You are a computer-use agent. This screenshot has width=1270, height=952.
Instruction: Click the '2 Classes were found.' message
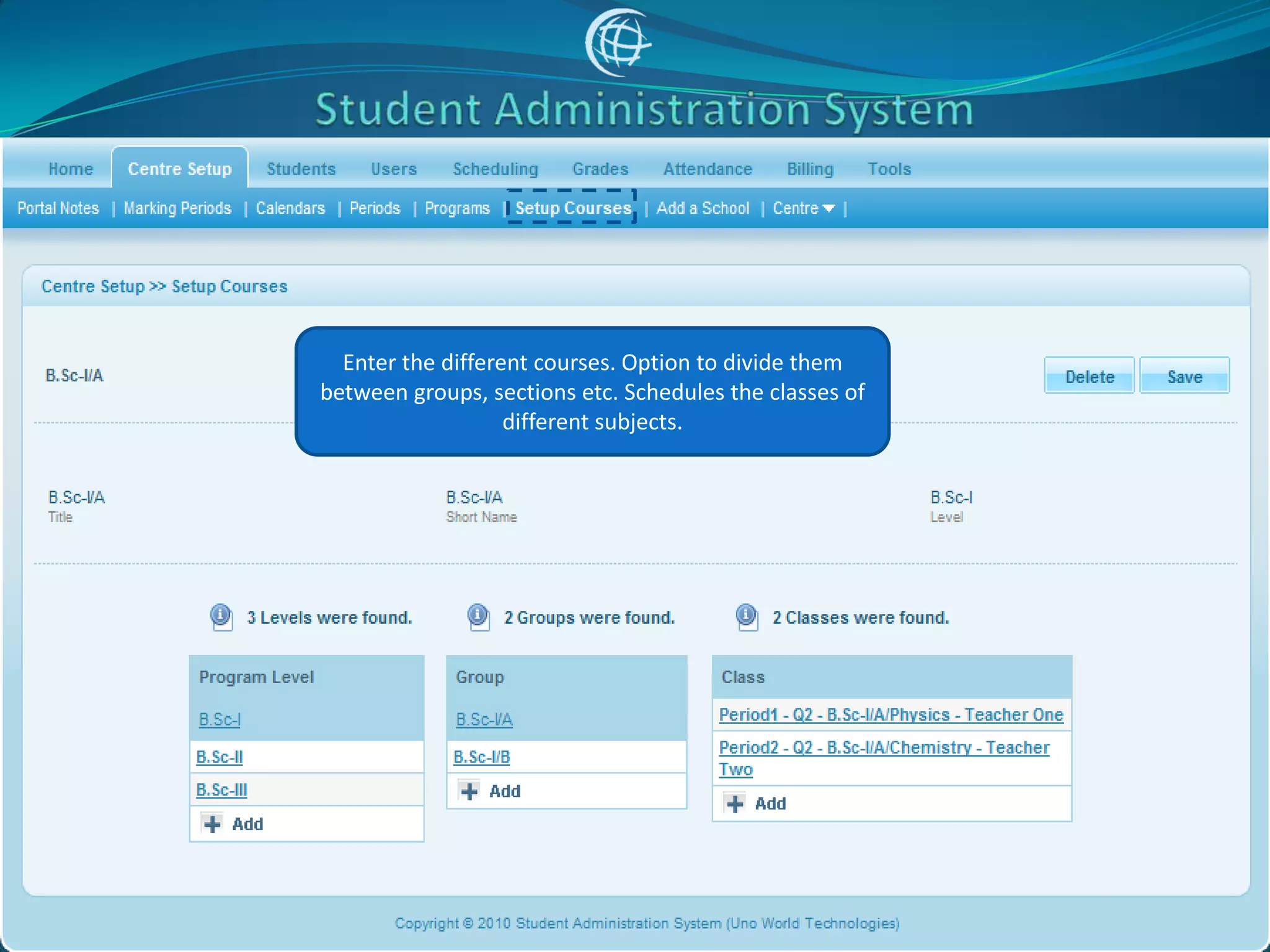[x=861, y=618]
